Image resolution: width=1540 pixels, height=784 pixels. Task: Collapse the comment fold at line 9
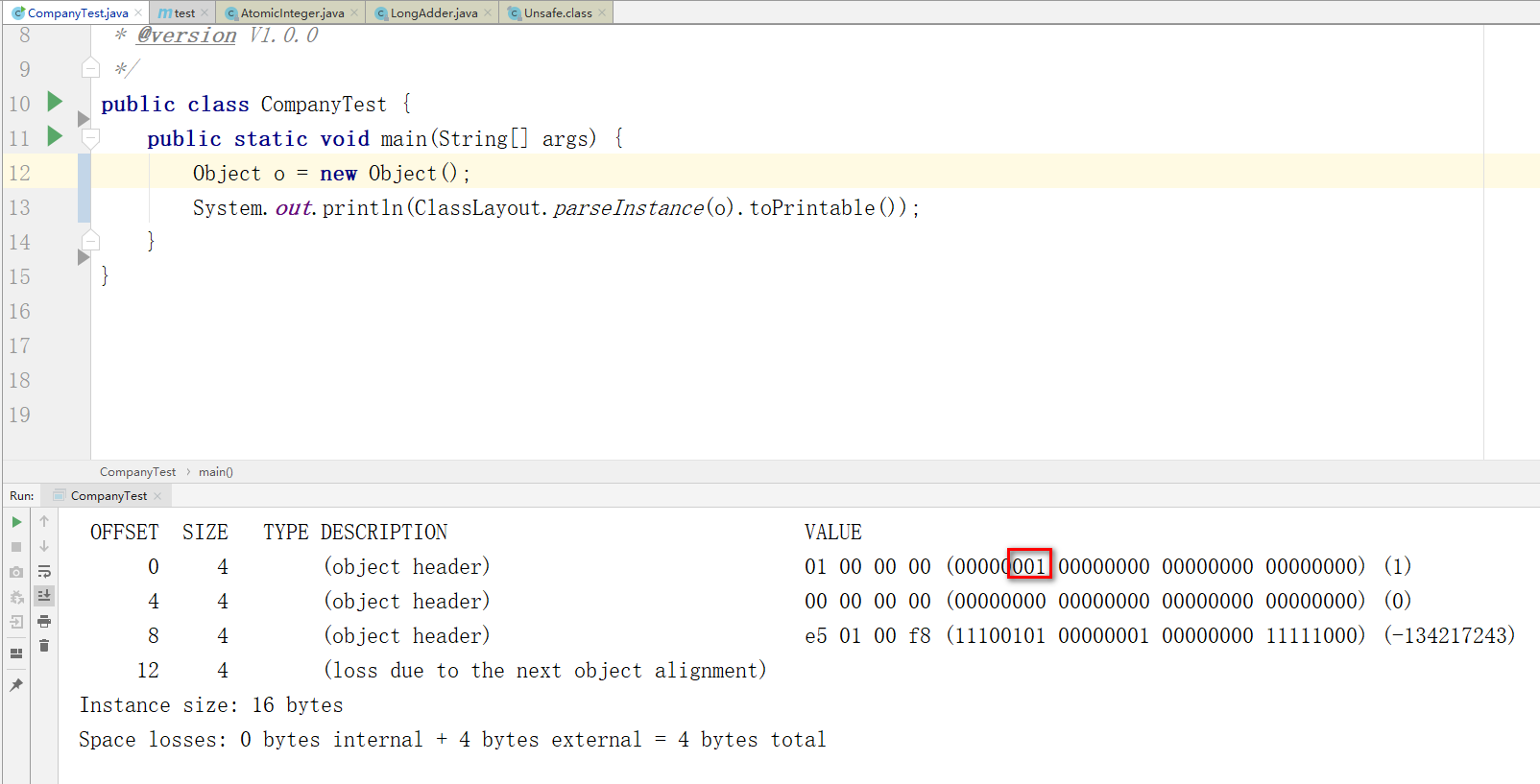coord(90,68)
